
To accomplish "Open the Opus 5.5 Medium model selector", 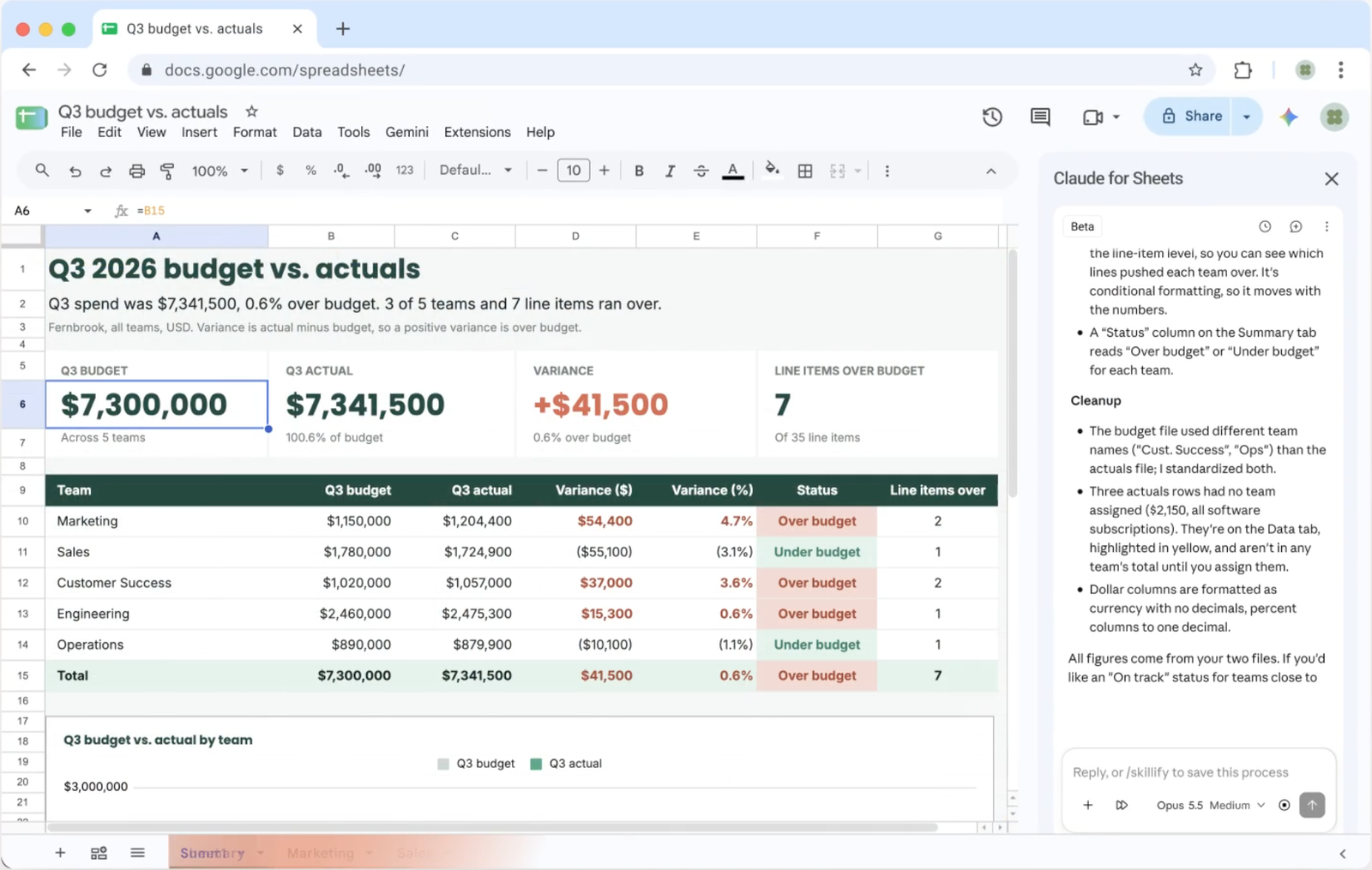I will click(x=1210, y=805).
